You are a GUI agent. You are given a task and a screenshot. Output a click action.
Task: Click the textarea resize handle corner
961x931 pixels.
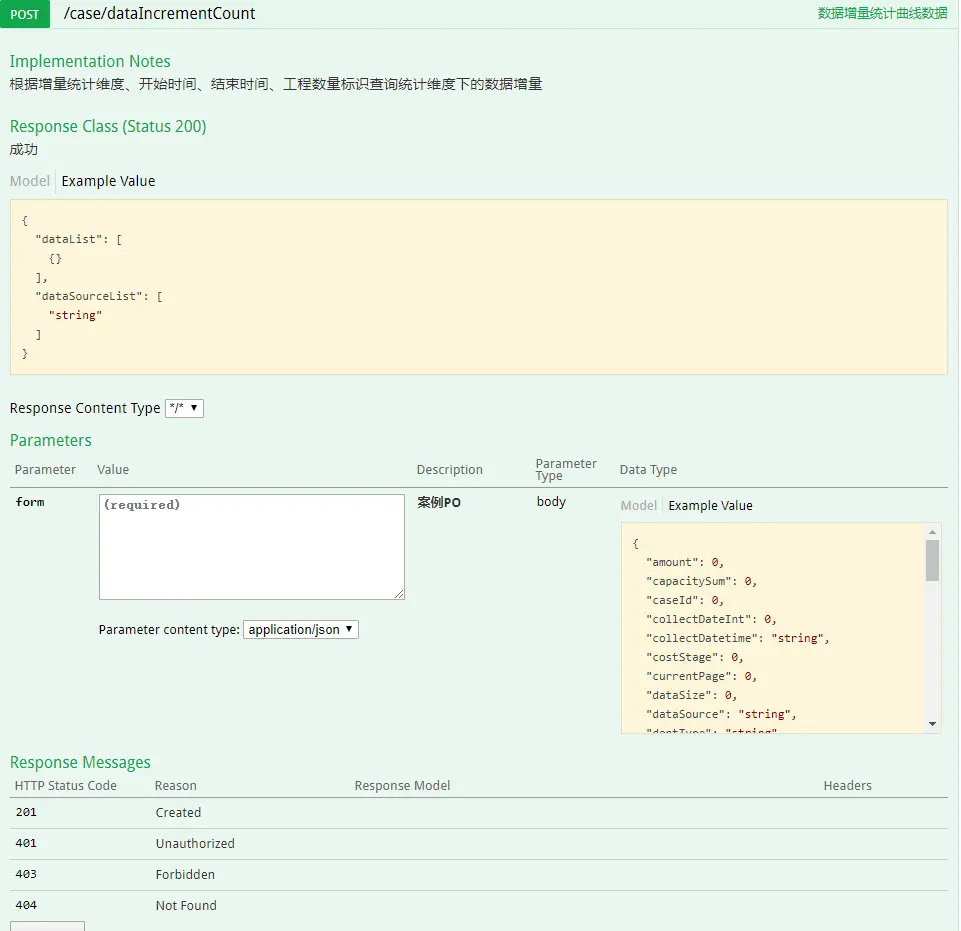click(399, 594)
